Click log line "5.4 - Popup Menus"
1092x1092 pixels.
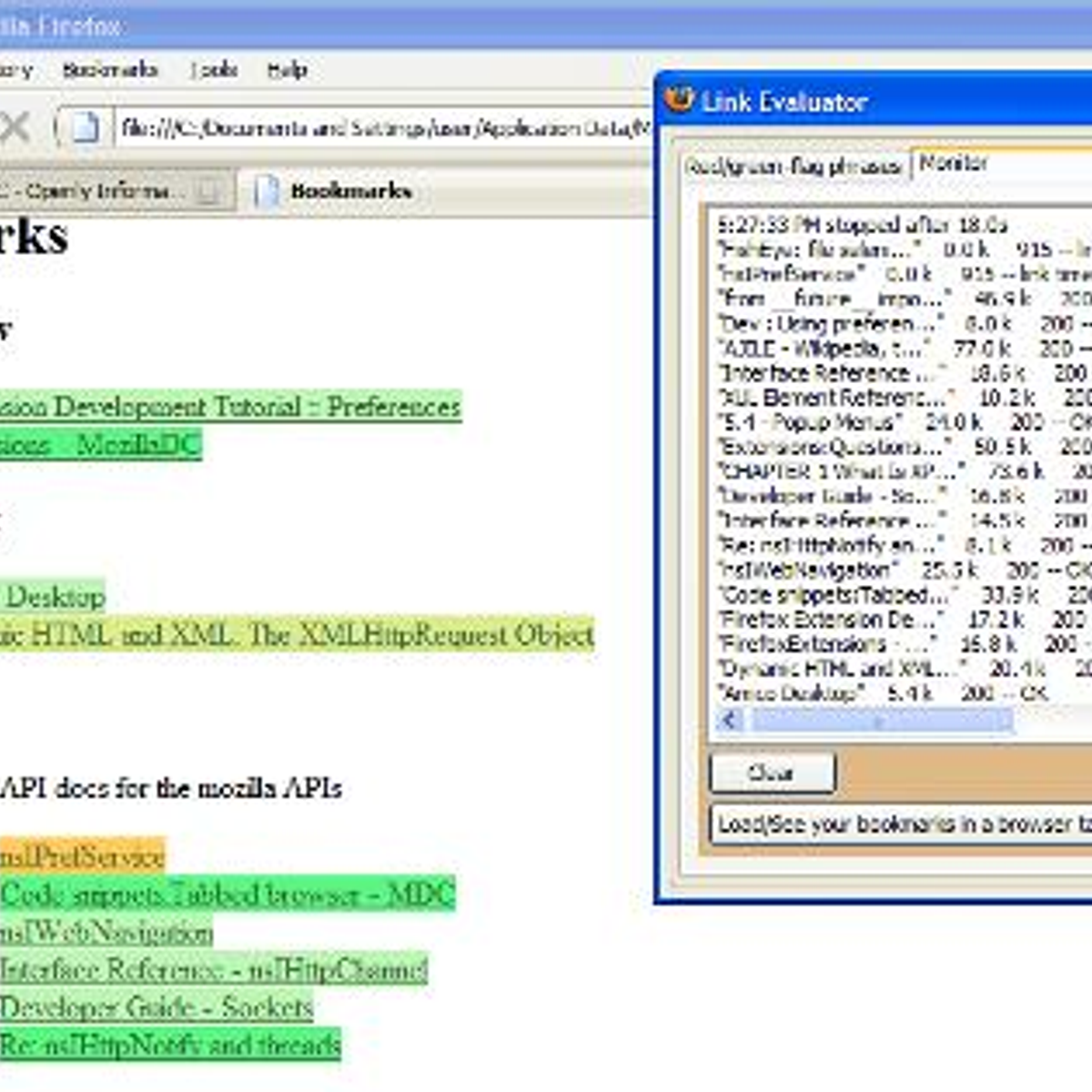tap(904, 422)
